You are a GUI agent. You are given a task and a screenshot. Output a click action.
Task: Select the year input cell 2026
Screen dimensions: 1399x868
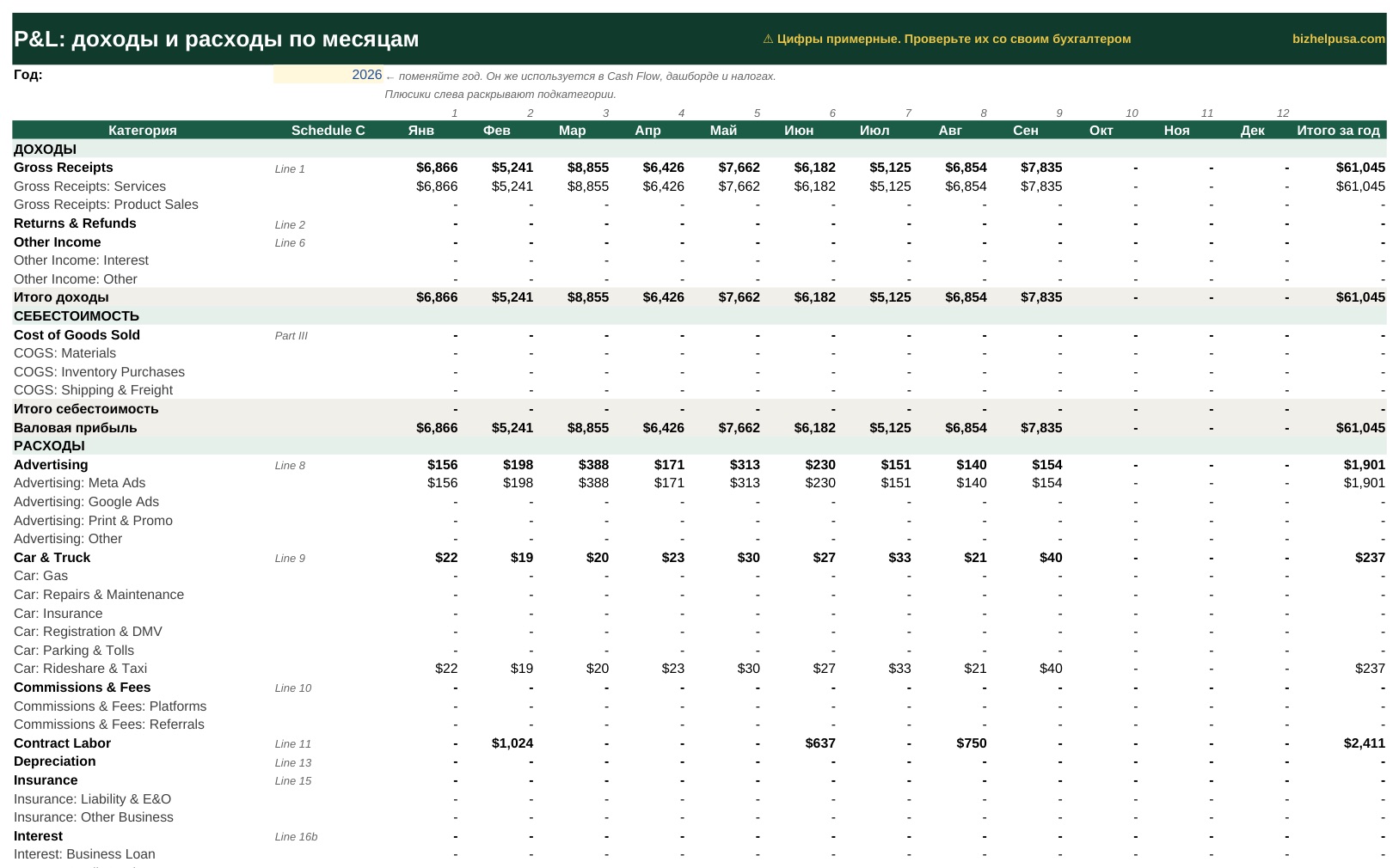tap(328, 75)
